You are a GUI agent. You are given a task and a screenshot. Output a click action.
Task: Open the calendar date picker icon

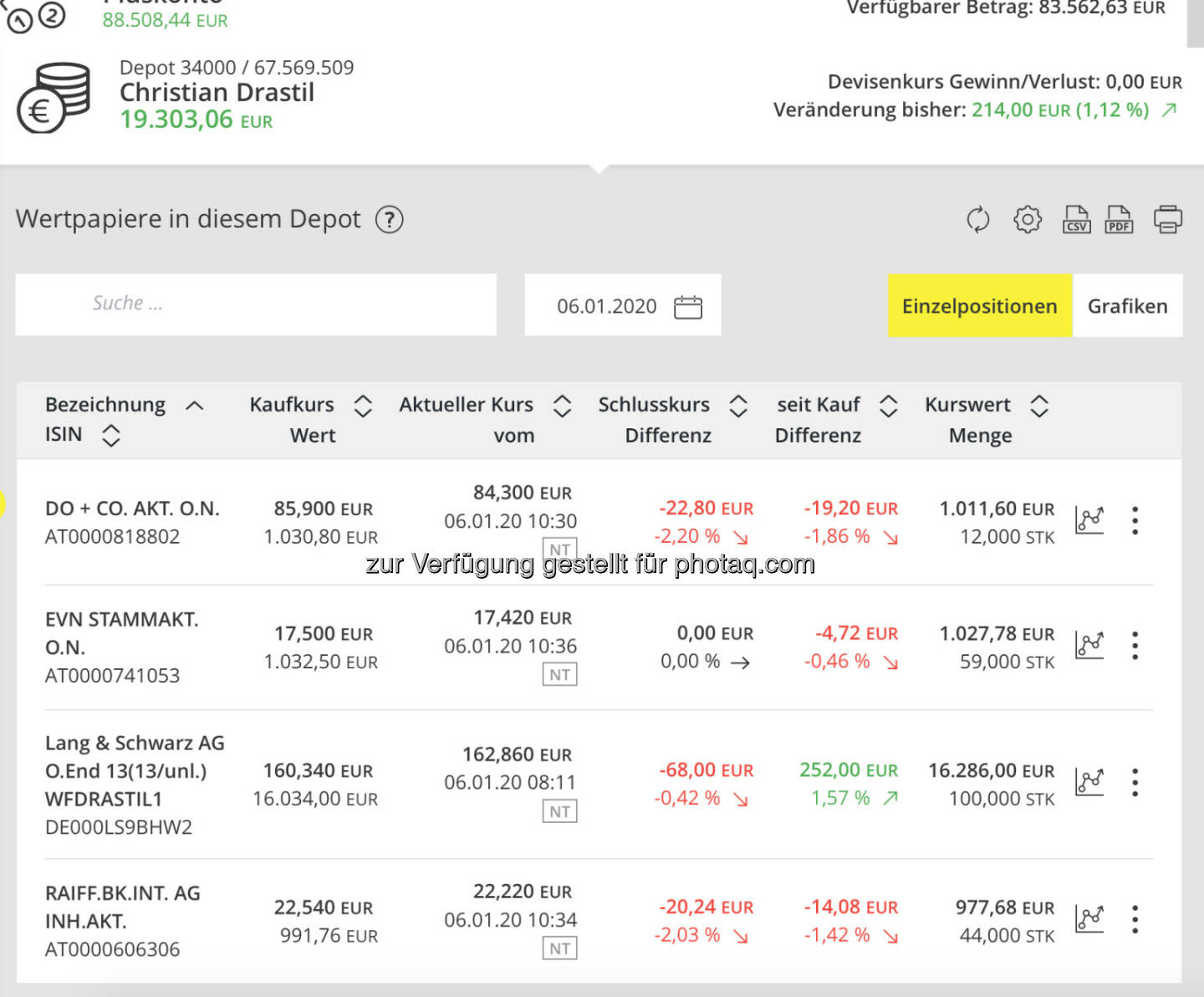click(688, 307)
